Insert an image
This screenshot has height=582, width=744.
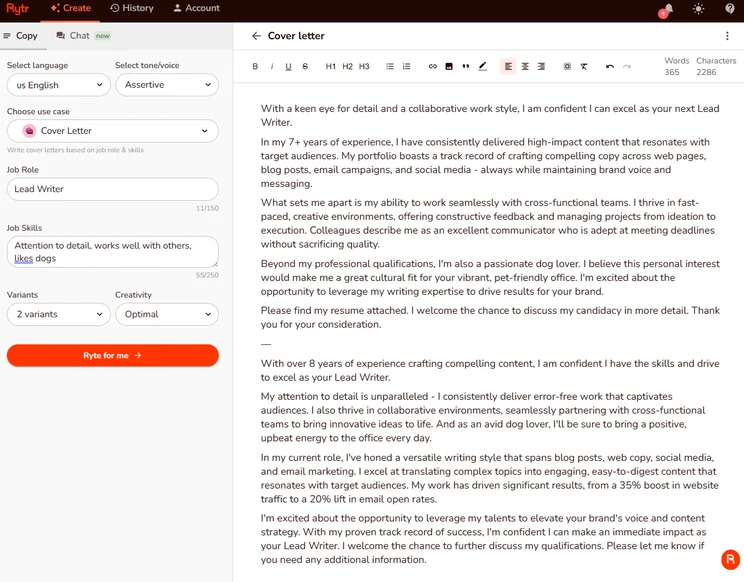[449, 66]
